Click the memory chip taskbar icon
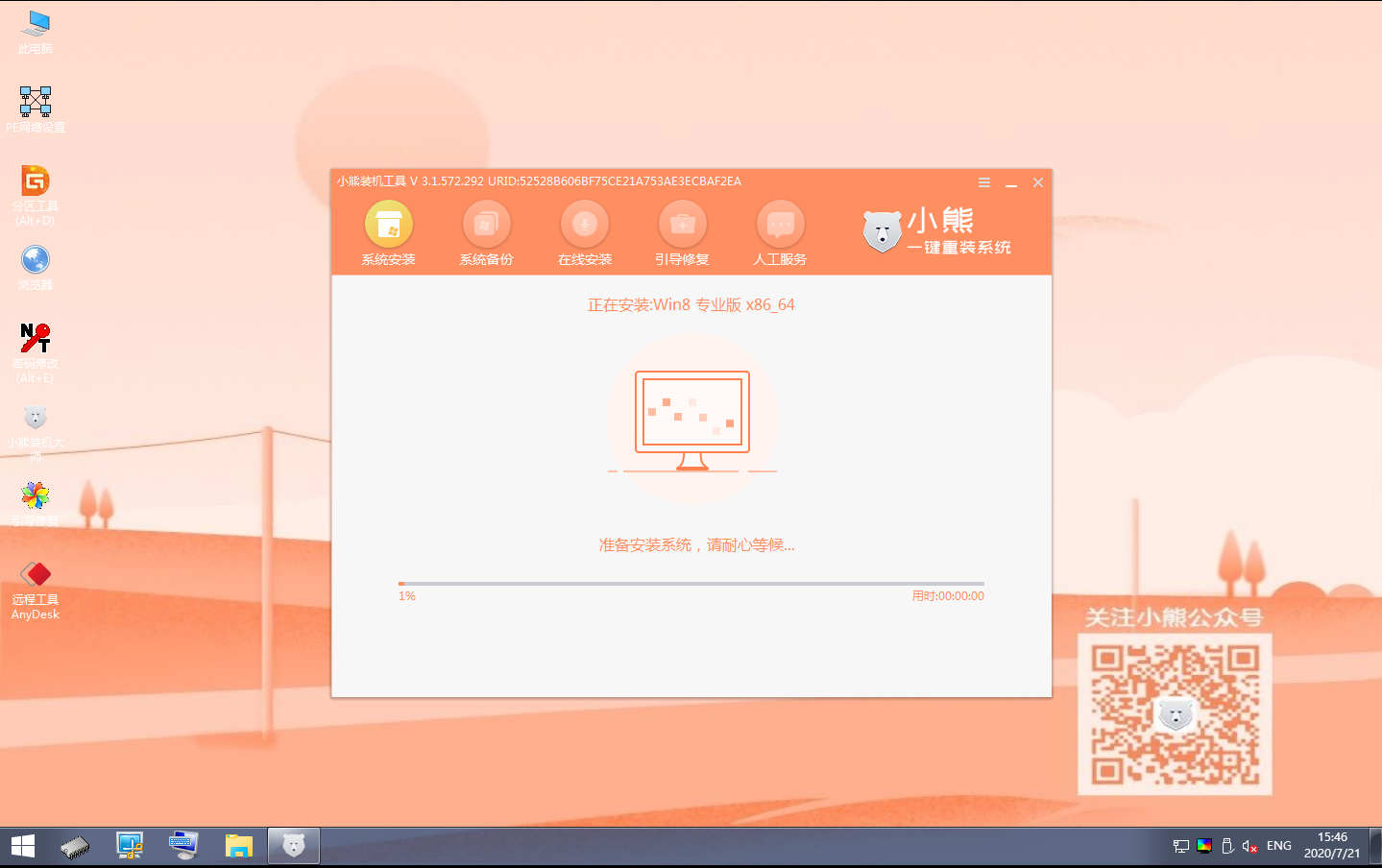The height and width of the screenshot is (868, 1382). click(x=75, y=847)
